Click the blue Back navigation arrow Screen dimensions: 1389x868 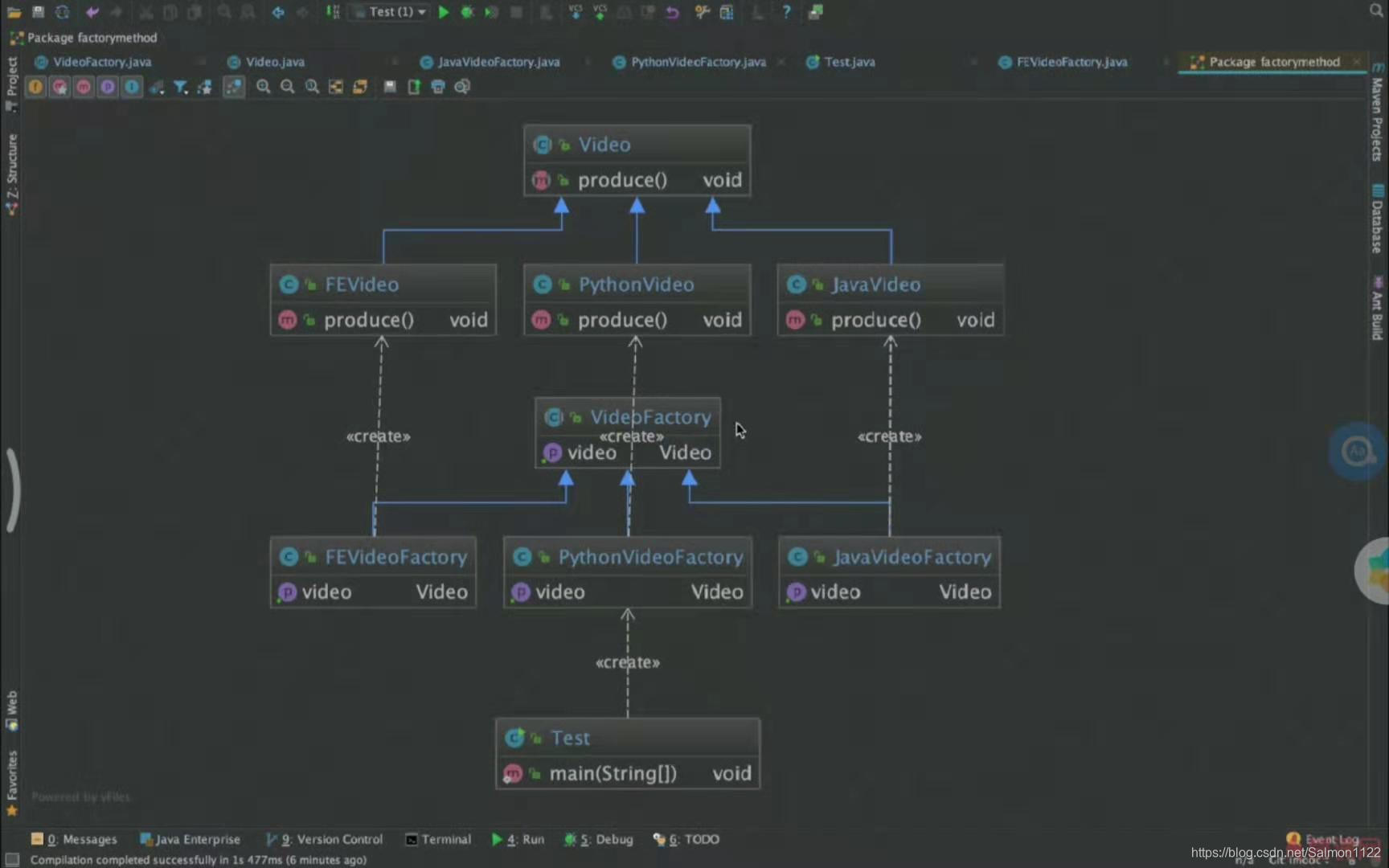(x=278, y=12)
